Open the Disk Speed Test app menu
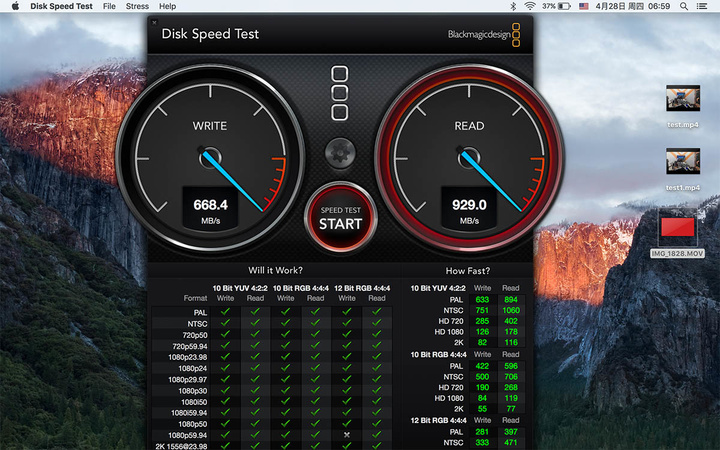The width and height of the screenshot is (720, 450). [62, 6]
